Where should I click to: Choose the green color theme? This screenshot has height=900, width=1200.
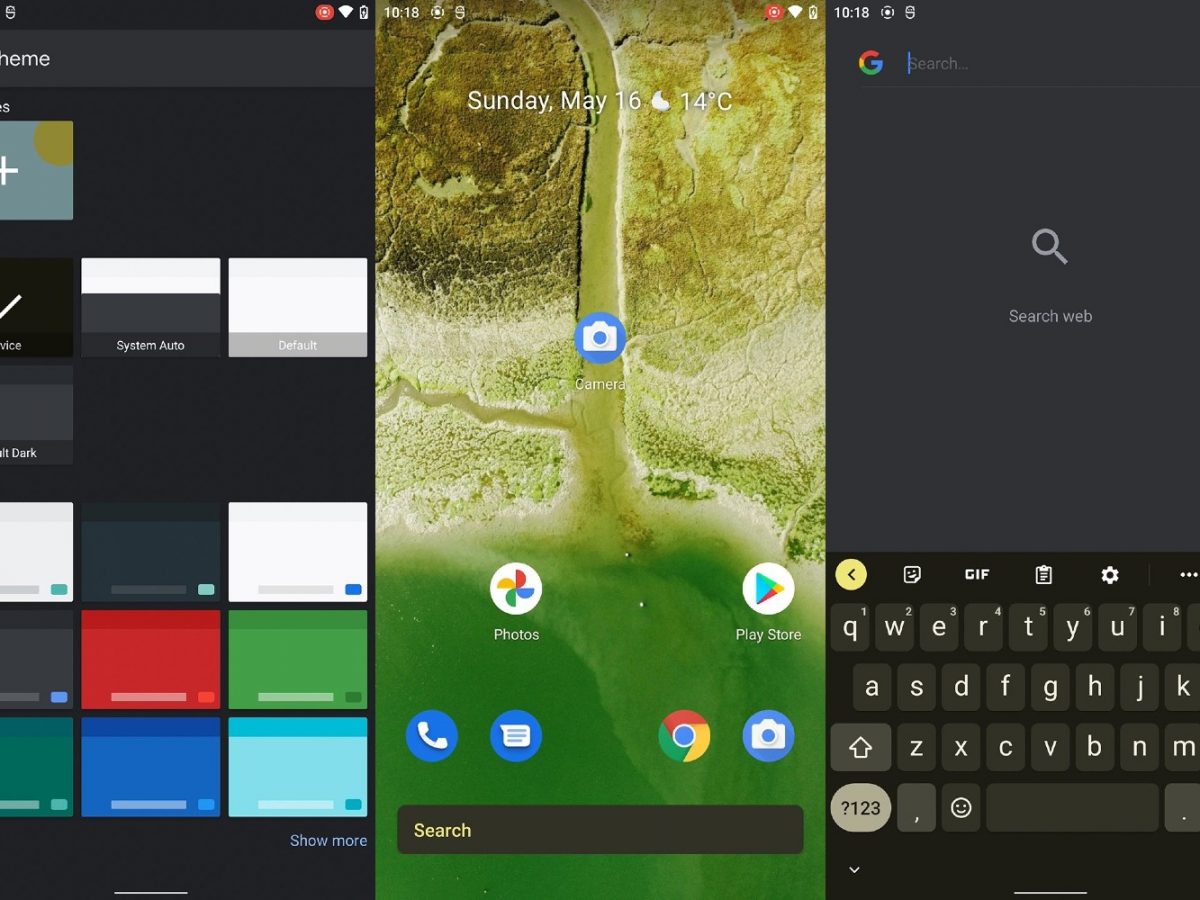click(x=297, y=659)
